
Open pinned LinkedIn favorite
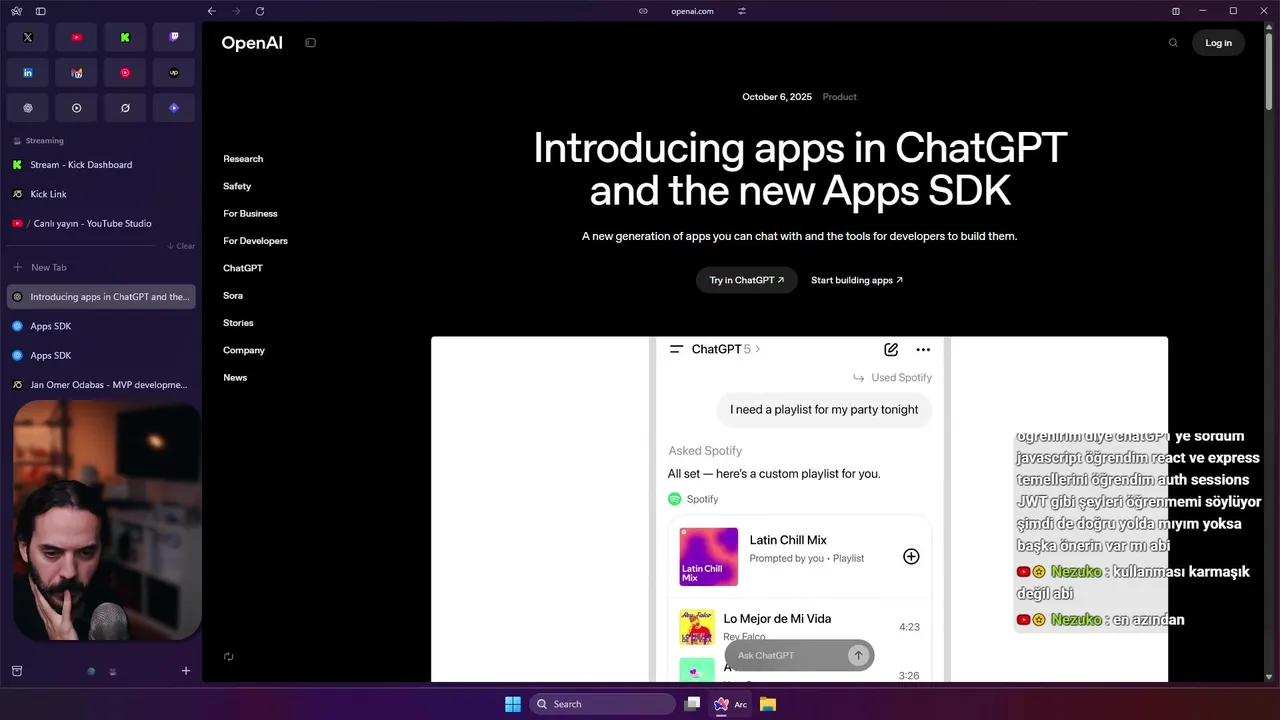pos(28,72)
